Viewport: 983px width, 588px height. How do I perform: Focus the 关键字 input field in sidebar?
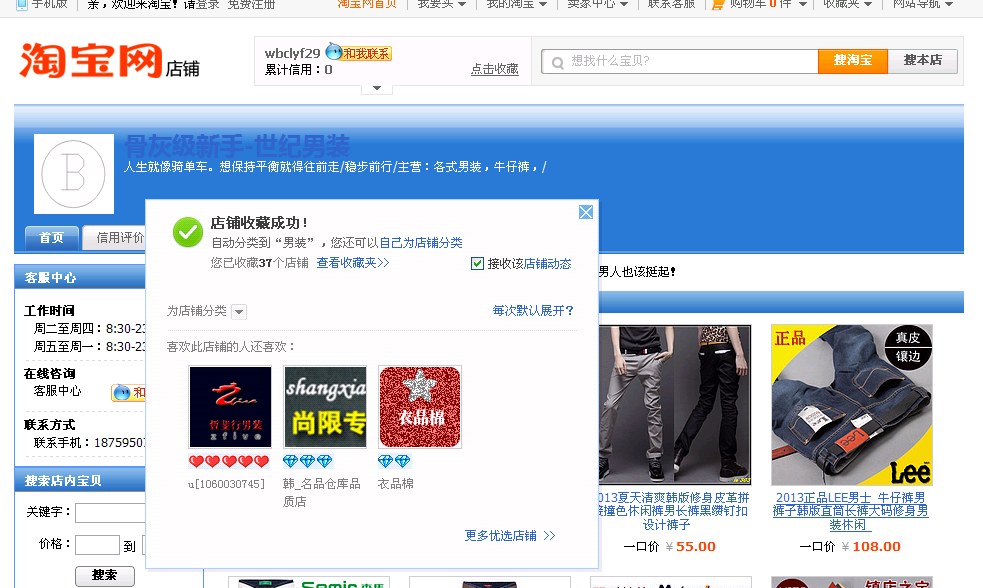110,513
